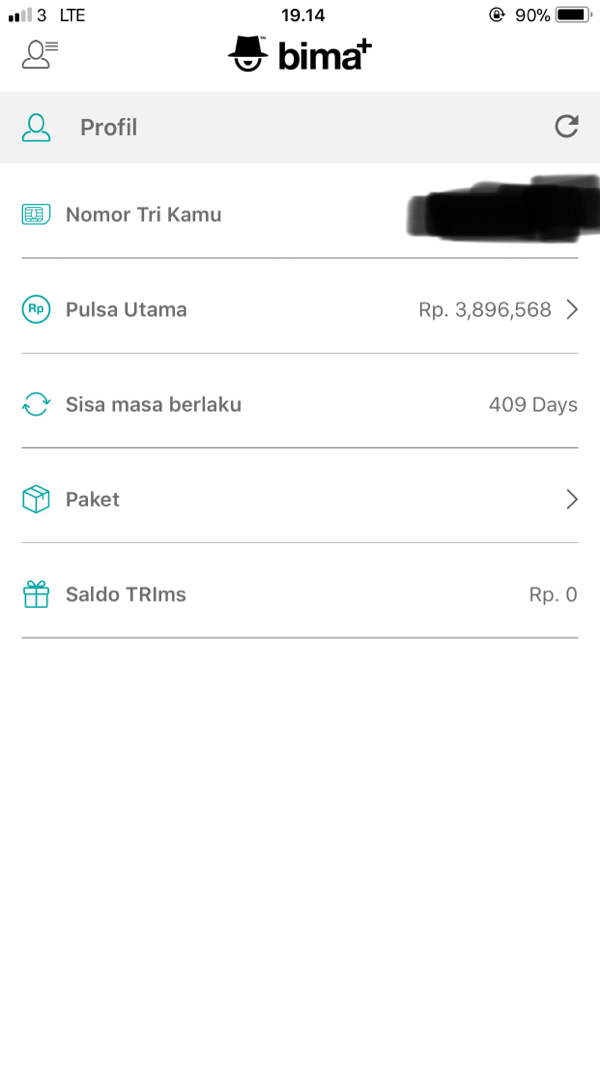Select the Rp coin icon beside Pulsa Utama
Image resolution: width=600 pixels, height=1067 pixels.
point(34,309)
